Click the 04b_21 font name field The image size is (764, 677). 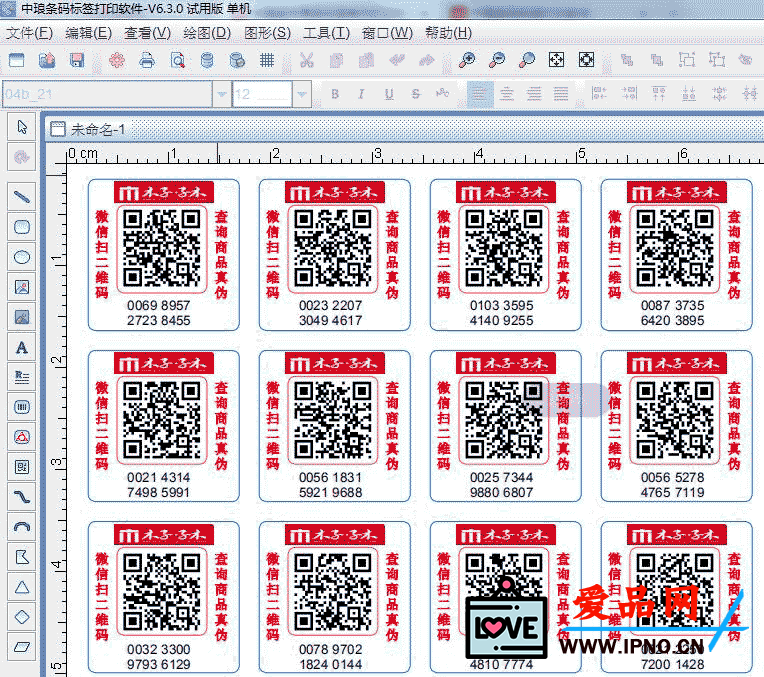click(x=107, y=94)
